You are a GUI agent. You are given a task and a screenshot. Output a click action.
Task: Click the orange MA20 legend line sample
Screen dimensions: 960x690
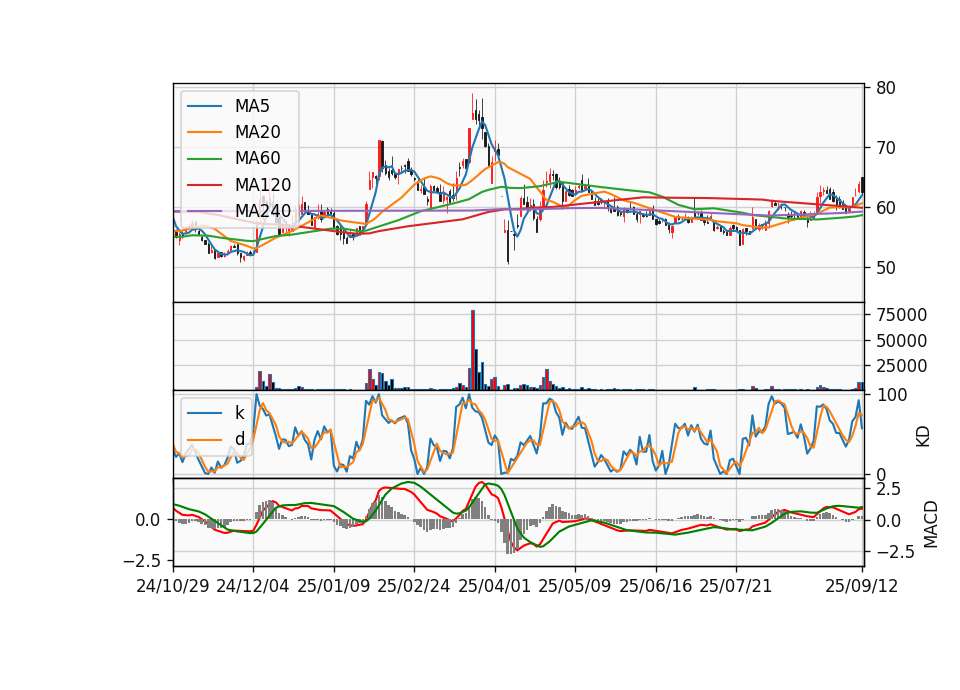click(204, 132)
